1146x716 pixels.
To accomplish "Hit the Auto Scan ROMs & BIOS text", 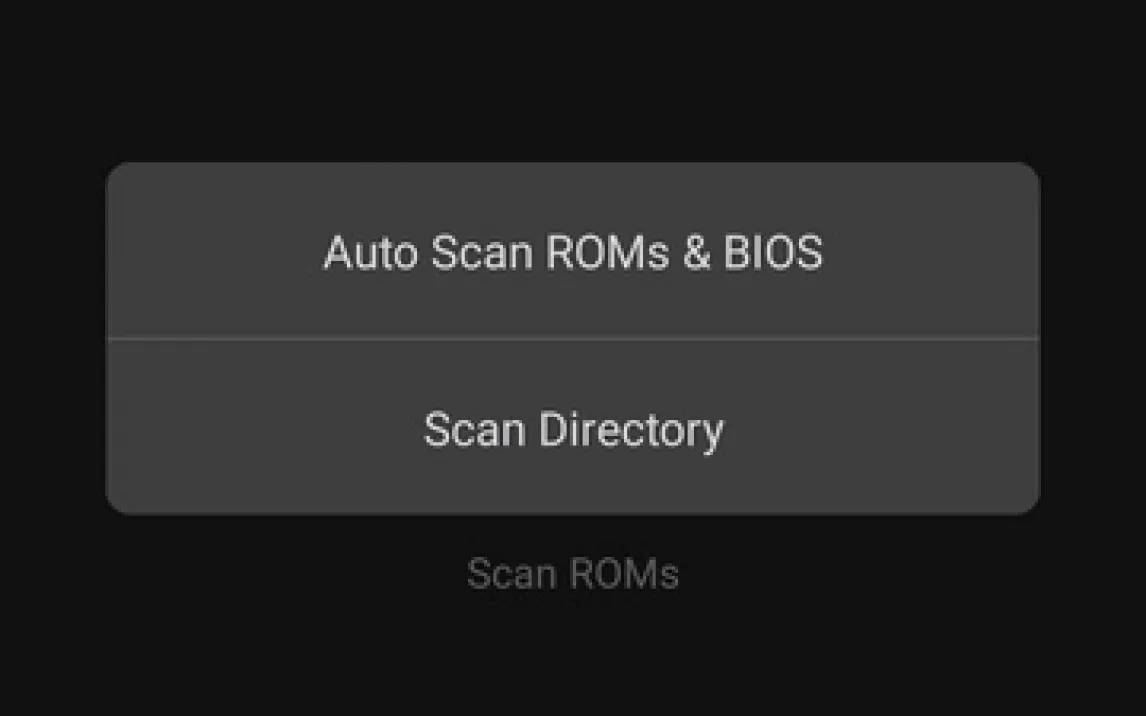I will pyautogui.click(x=573, y=252).
